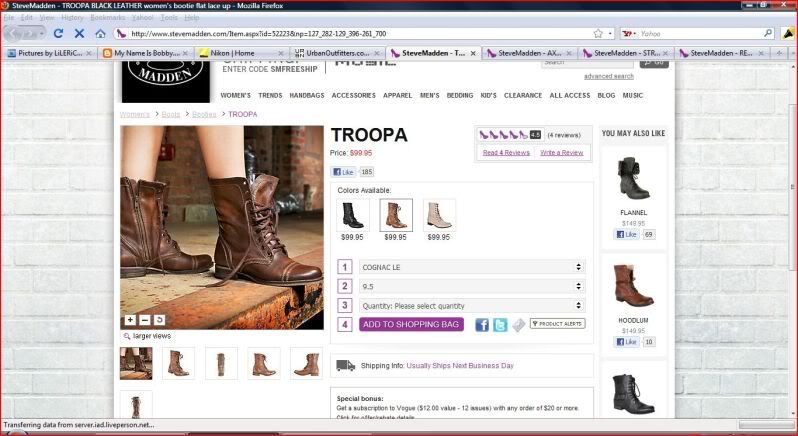Switch to the SteveMadden - AX tab
The height and width of the screenshot is (436, 798).
point(529,53)
